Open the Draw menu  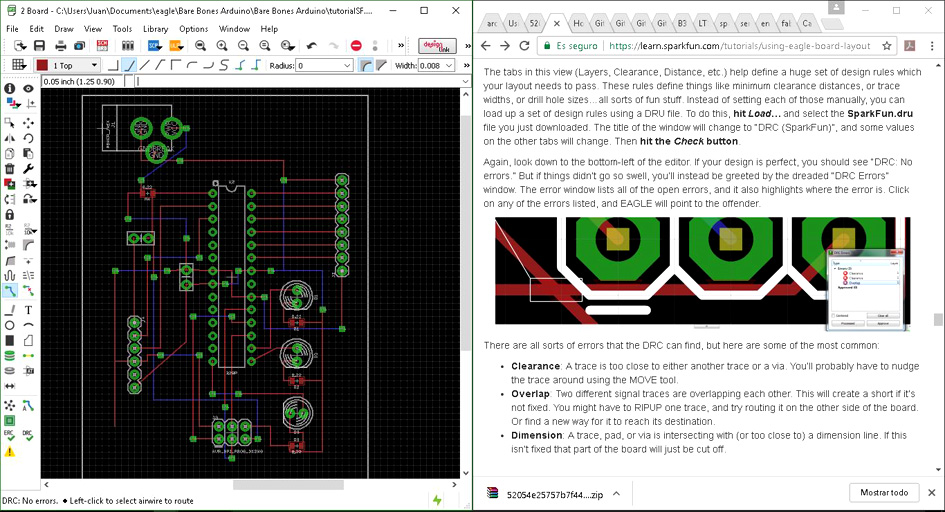click(x=64, y=29)
